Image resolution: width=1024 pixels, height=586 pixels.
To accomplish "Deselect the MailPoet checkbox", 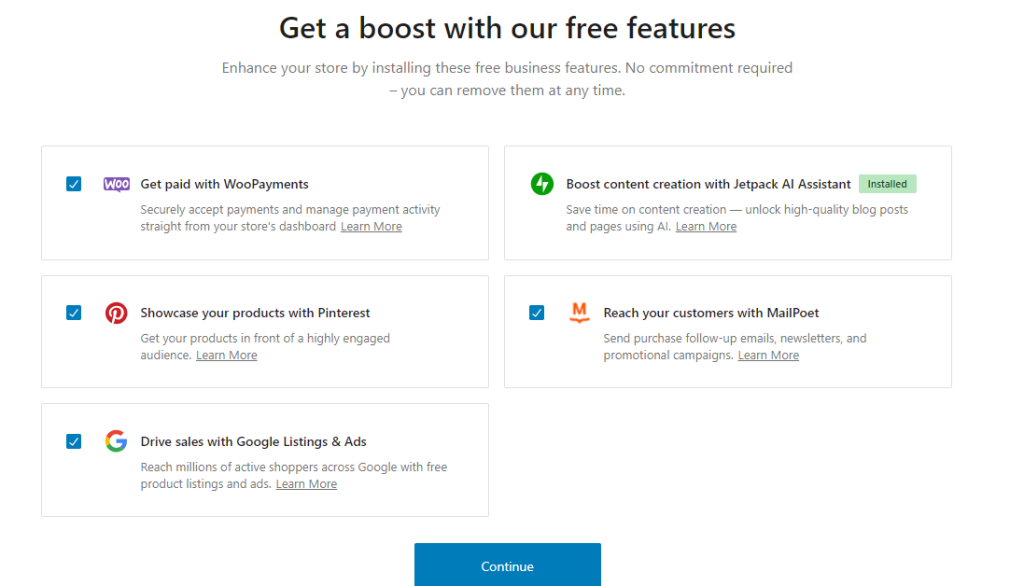I will pyautogui.click(x=537, y=313).
